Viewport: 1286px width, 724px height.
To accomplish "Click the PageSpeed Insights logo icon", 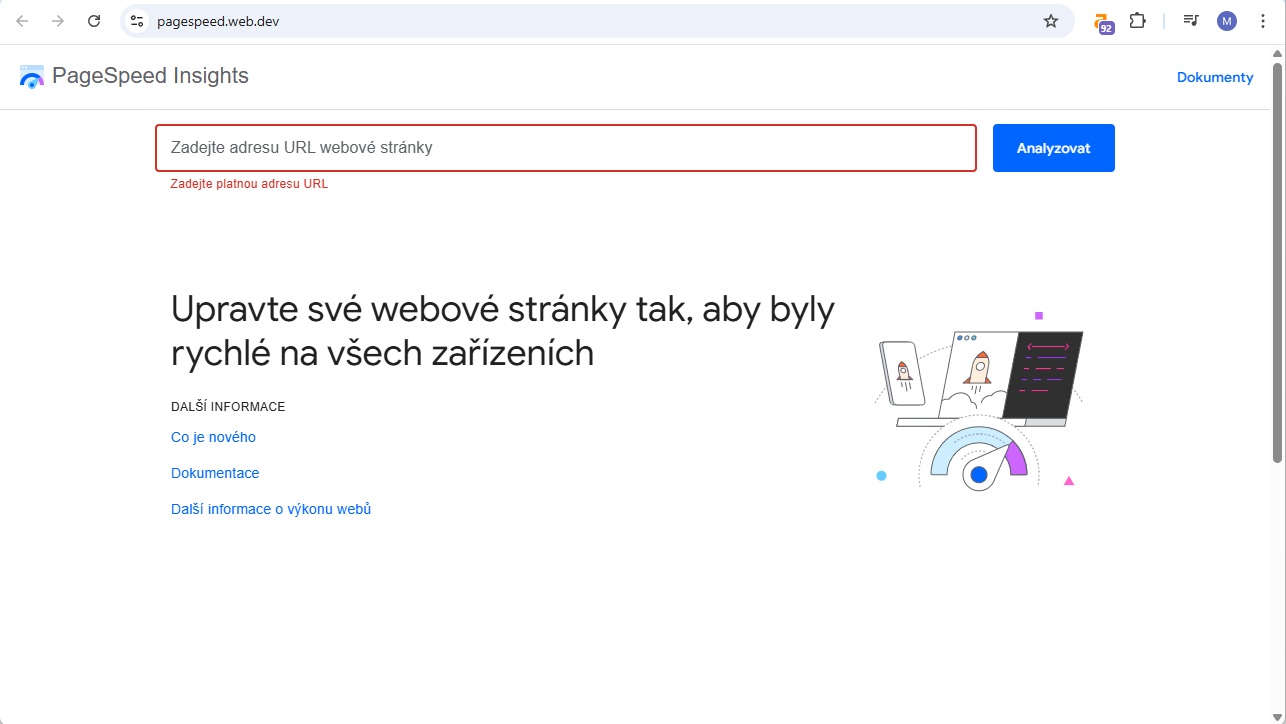I will pos(32,77).
